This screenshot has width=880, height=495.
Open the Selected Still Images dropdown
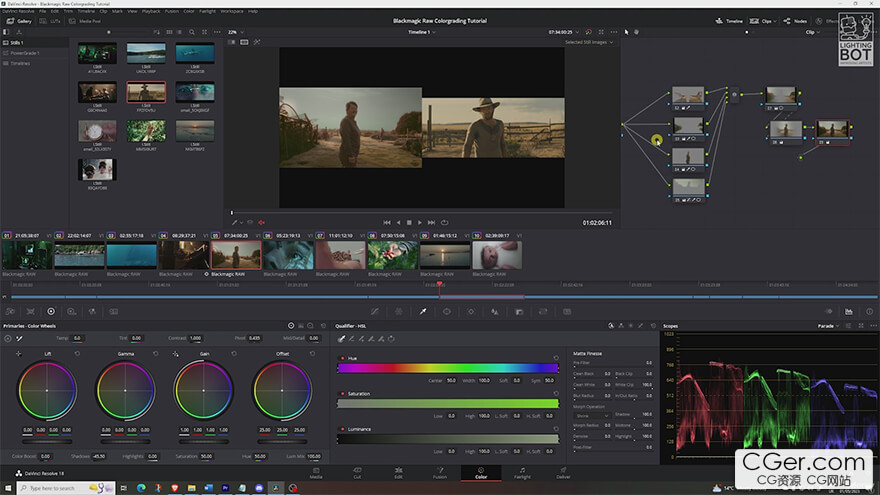[x=589, y=42]
